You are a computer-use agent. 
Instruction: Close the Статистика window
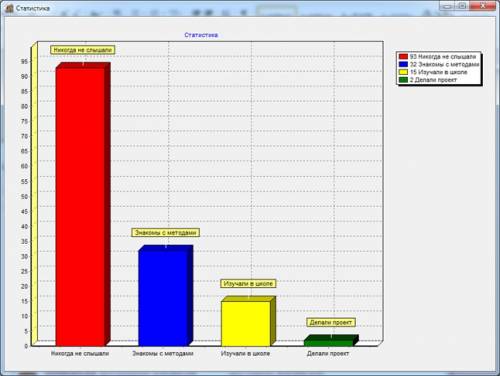click(x=483, y=6)
